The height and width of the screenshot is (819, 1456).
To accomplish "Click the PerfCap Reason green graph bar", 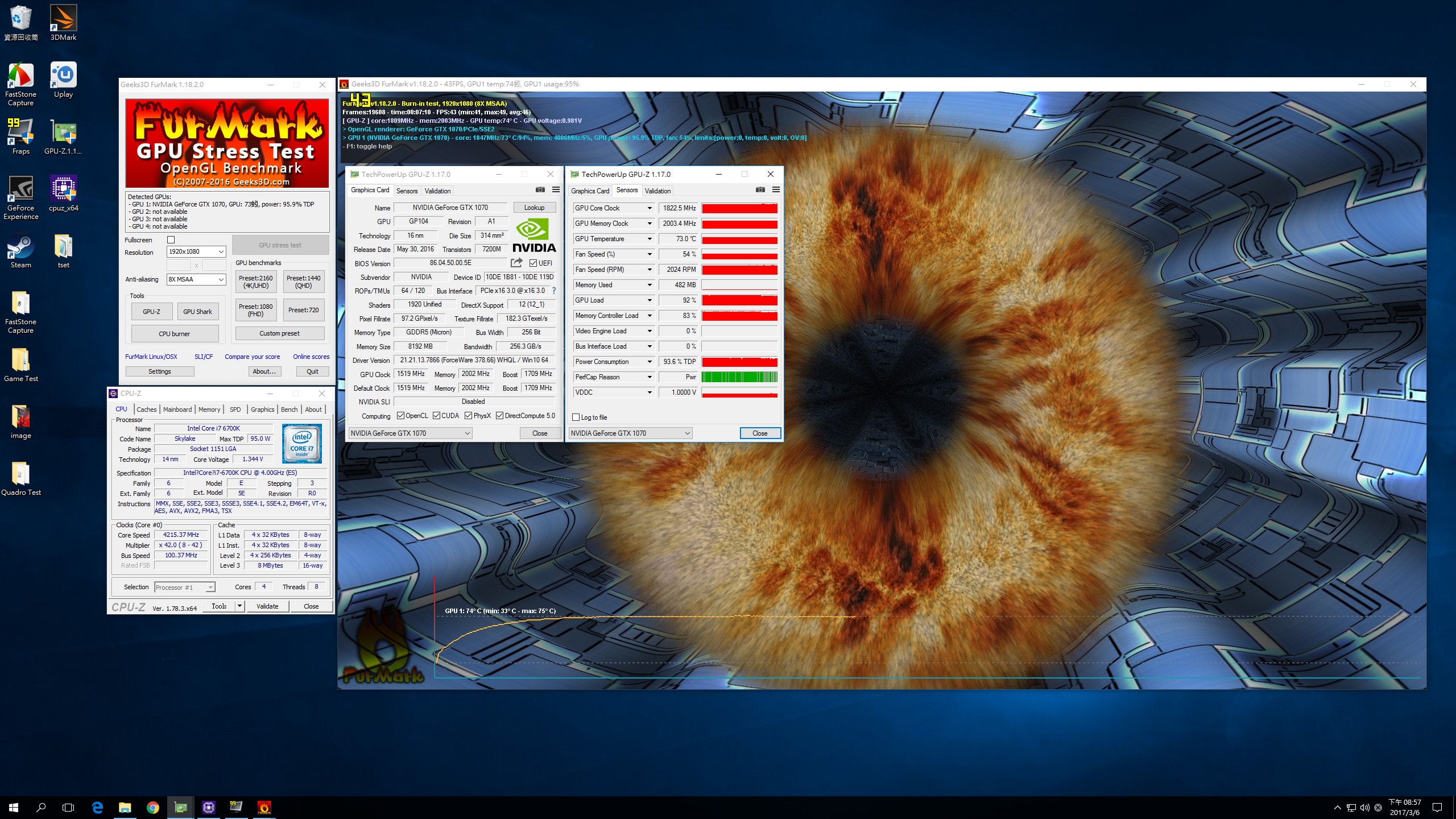I will point(739,377).
